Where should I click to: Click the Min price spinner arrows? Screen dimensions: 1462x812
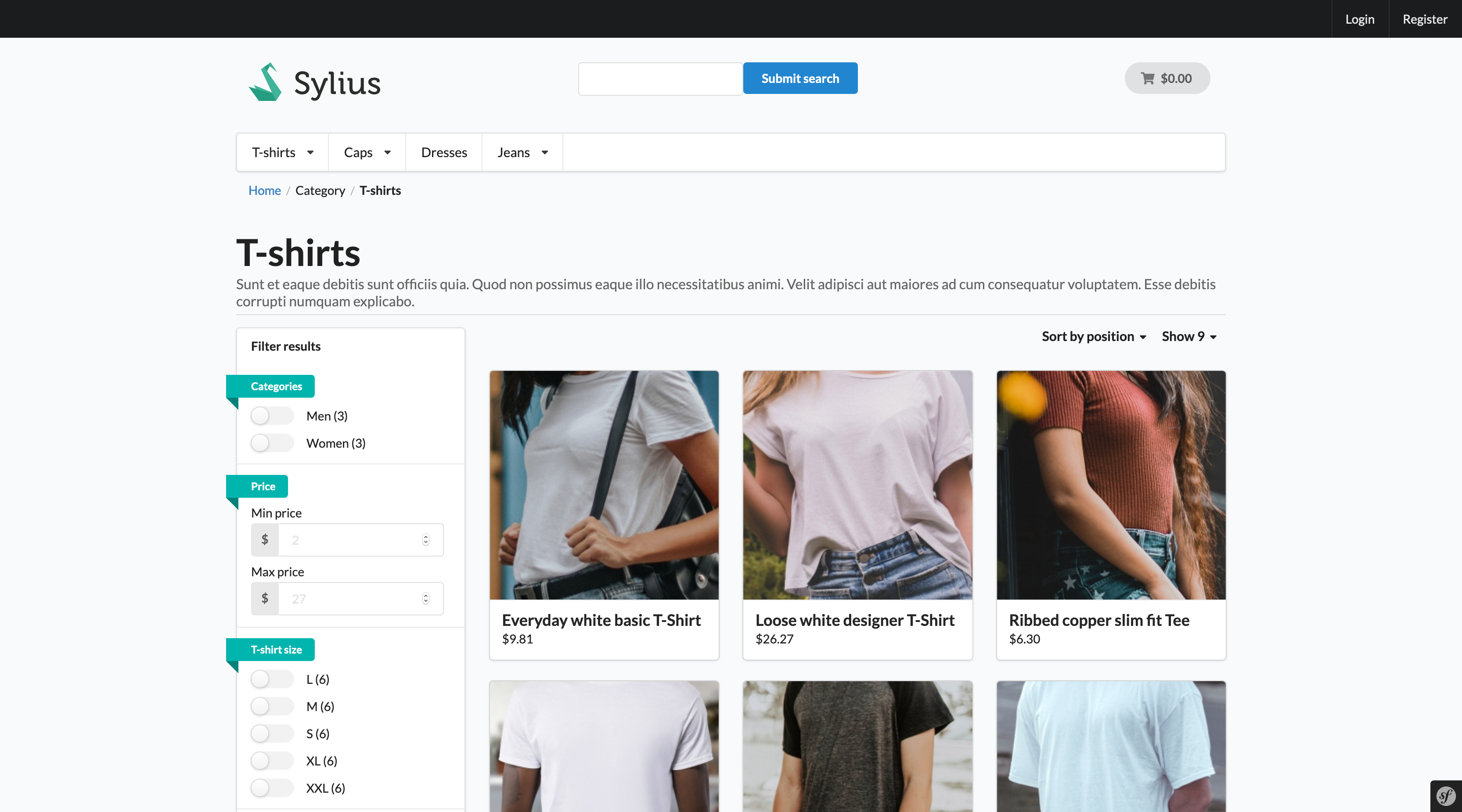click(x=426, y=539)
